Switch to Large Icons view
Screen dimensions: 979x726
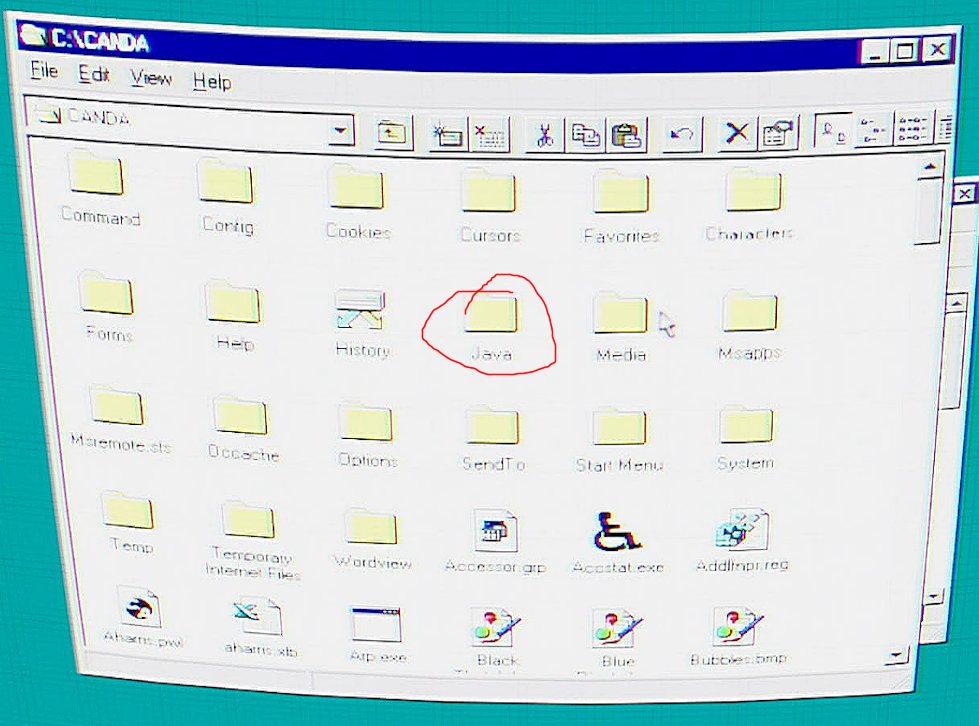pyautogui.click(x=833, y=130)
